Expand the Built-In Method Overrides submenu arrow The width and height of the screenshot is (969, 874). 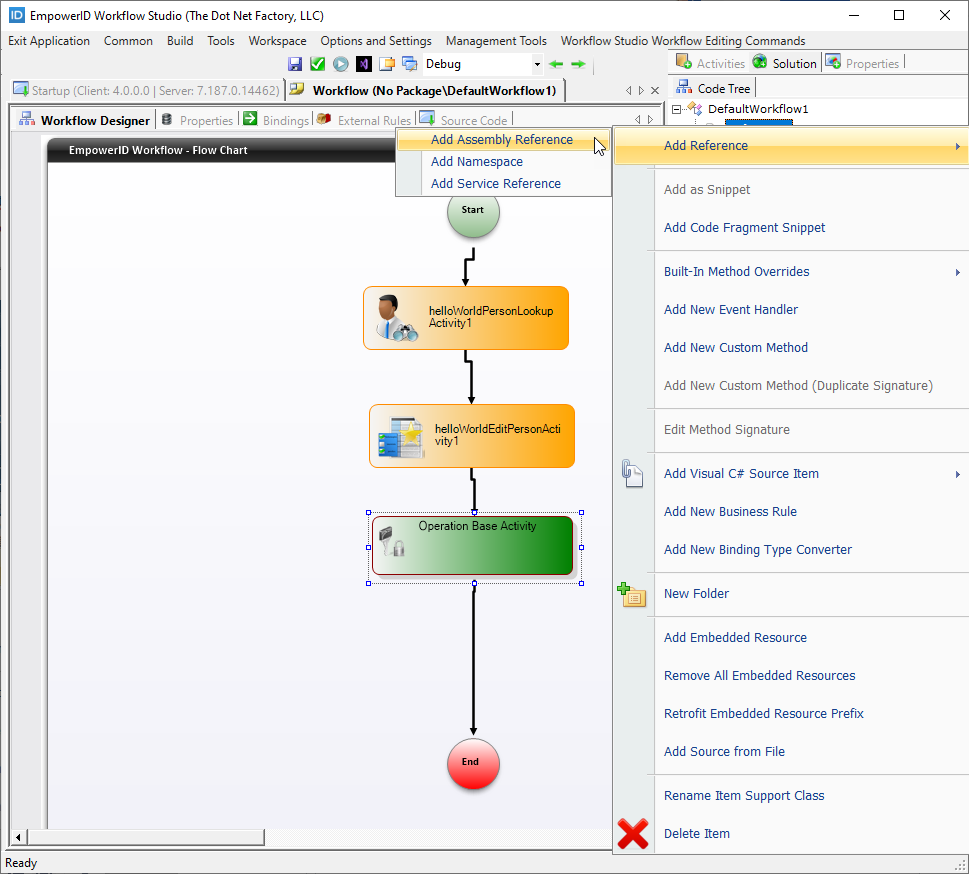958,272
